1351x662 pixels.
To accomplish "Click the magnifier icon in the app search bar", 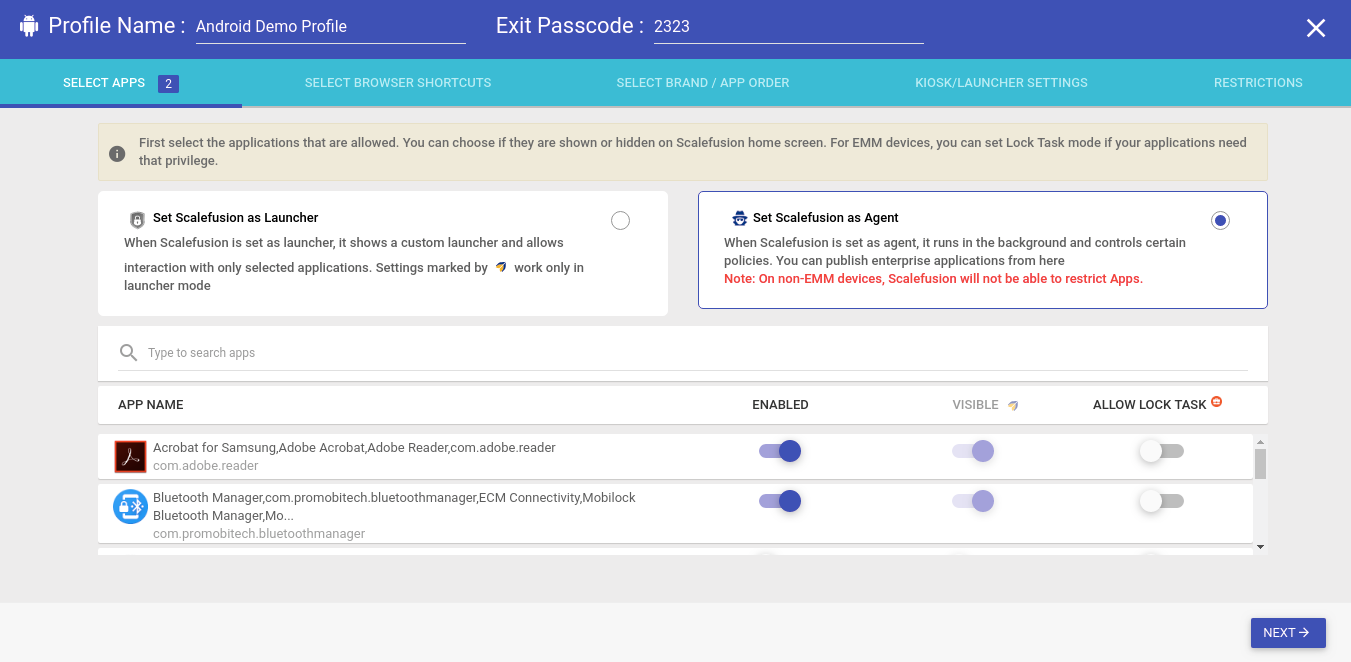I will 128,353.
